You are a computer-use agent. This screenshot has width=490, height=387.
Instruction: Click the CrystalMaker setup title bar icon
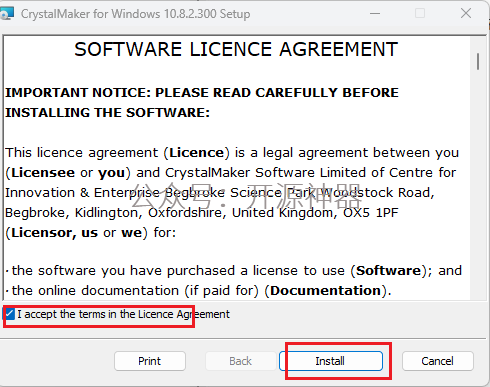click(x=7, y=14)
